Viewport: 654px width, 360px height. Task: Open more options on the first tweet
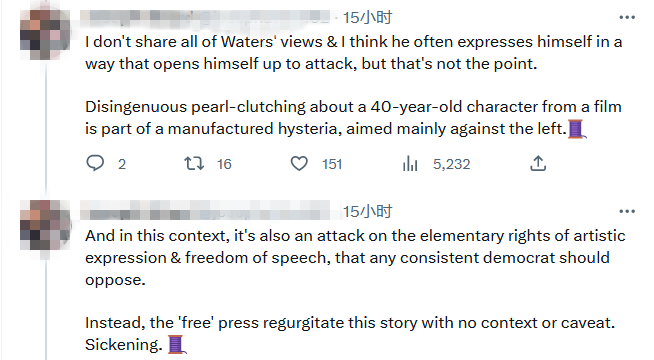click(627, 17)
